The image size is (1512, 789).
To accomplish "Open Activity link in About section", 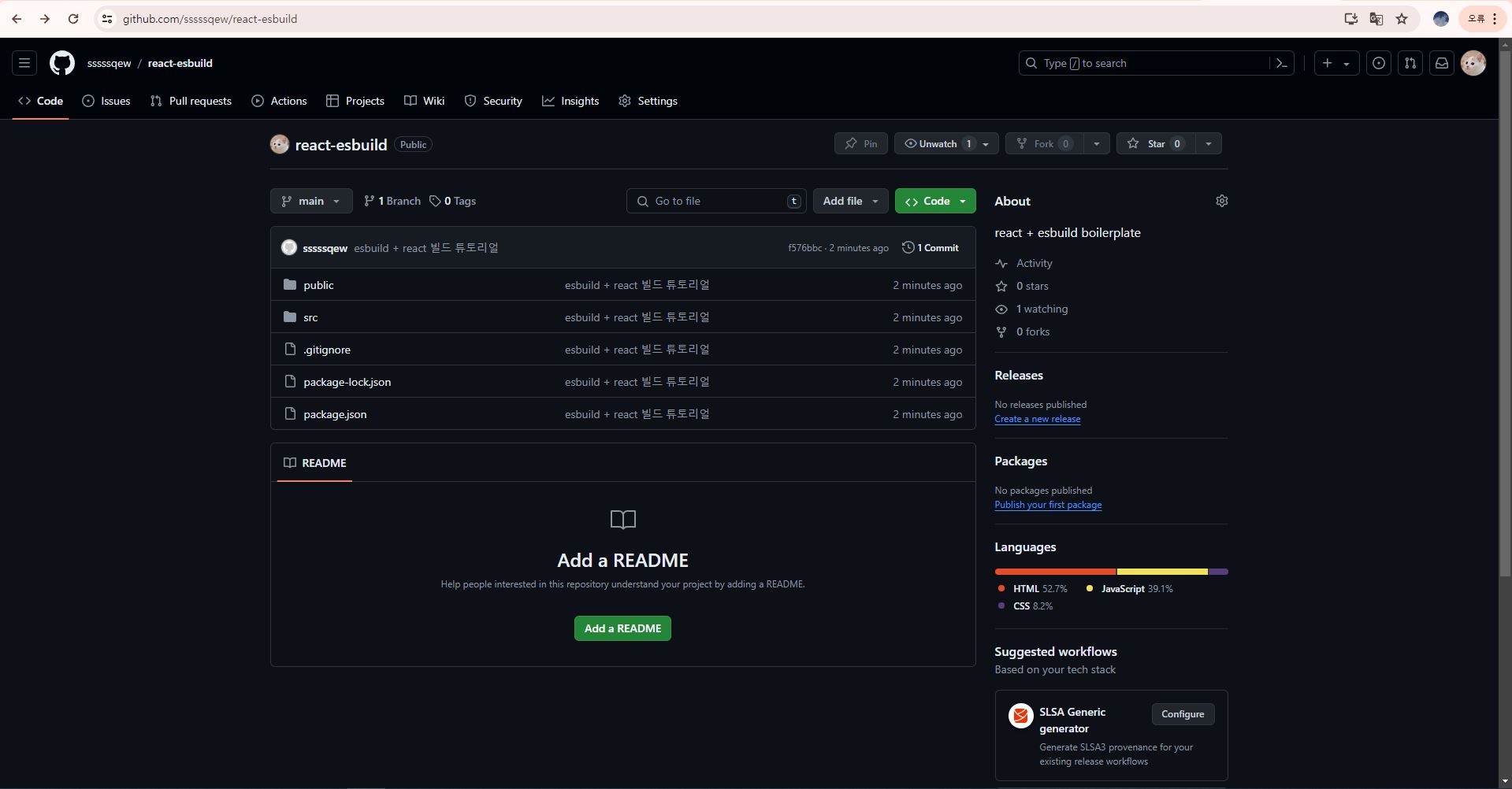I will pos(1023,263).
